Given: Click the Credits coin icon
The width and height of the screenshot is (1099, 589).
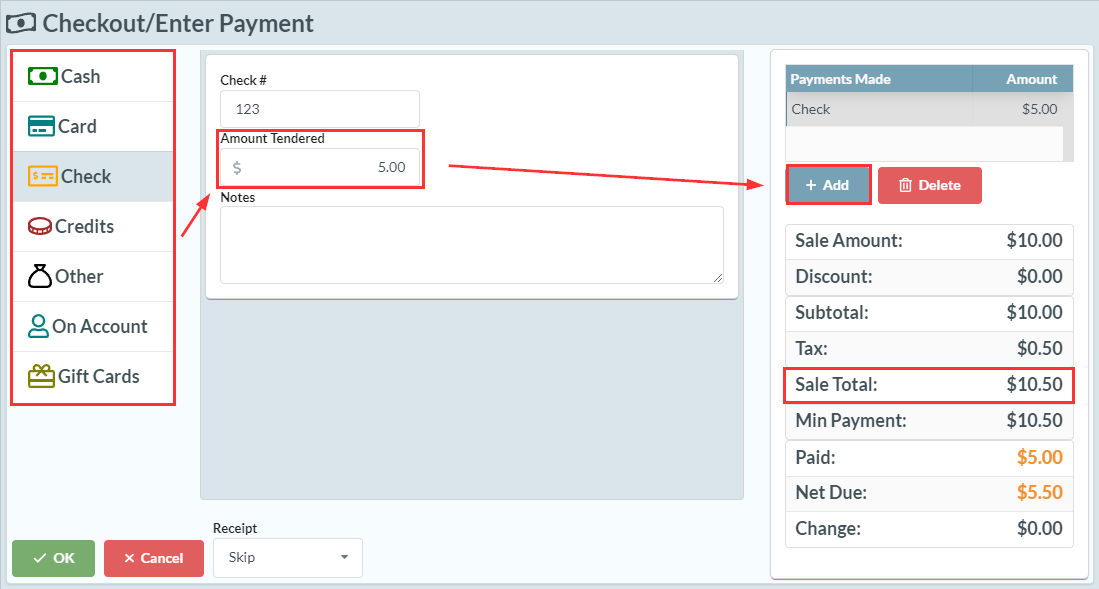Looking at the screenshot, I should [40, 226].
